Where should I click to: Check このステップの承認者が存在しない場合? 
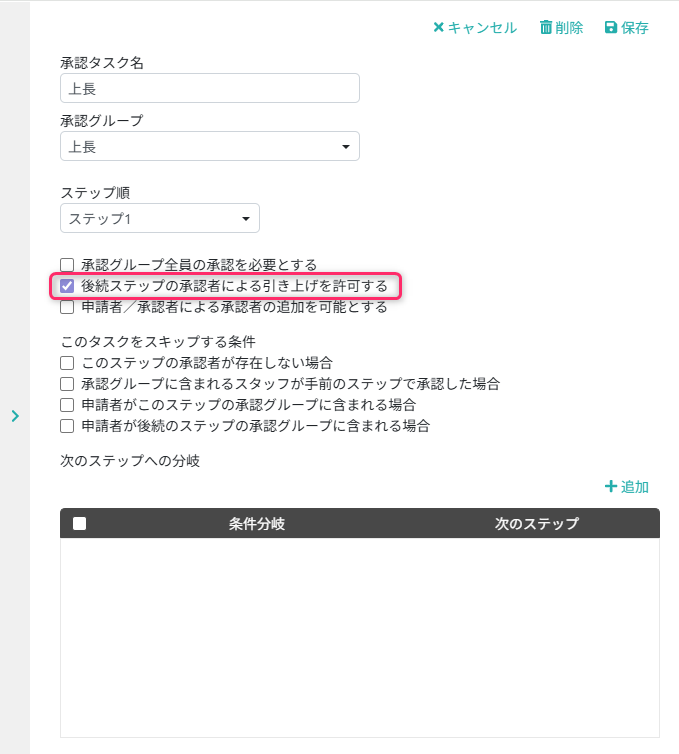(67, 362)
